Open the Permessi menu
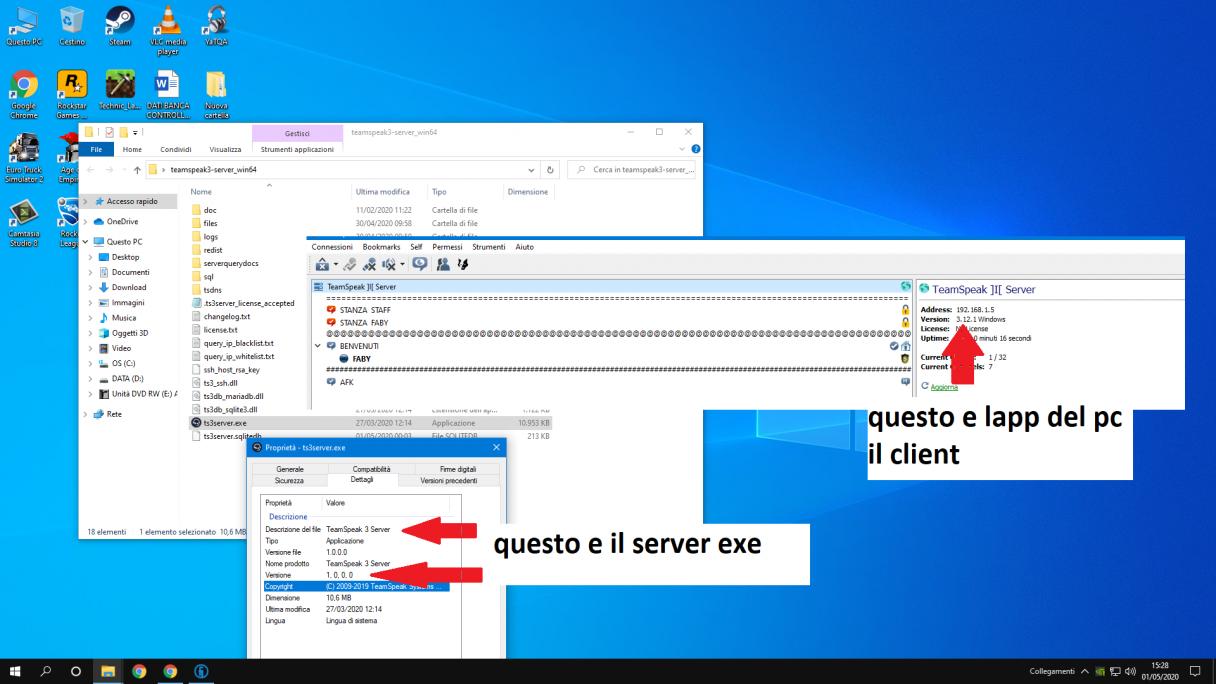1216x684 pixels. click(445, 246)
